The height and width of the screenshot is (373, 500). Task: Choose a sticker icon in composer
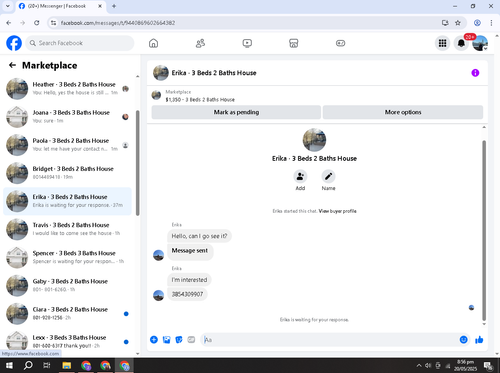pyautogui.click(x=179, y=340)
